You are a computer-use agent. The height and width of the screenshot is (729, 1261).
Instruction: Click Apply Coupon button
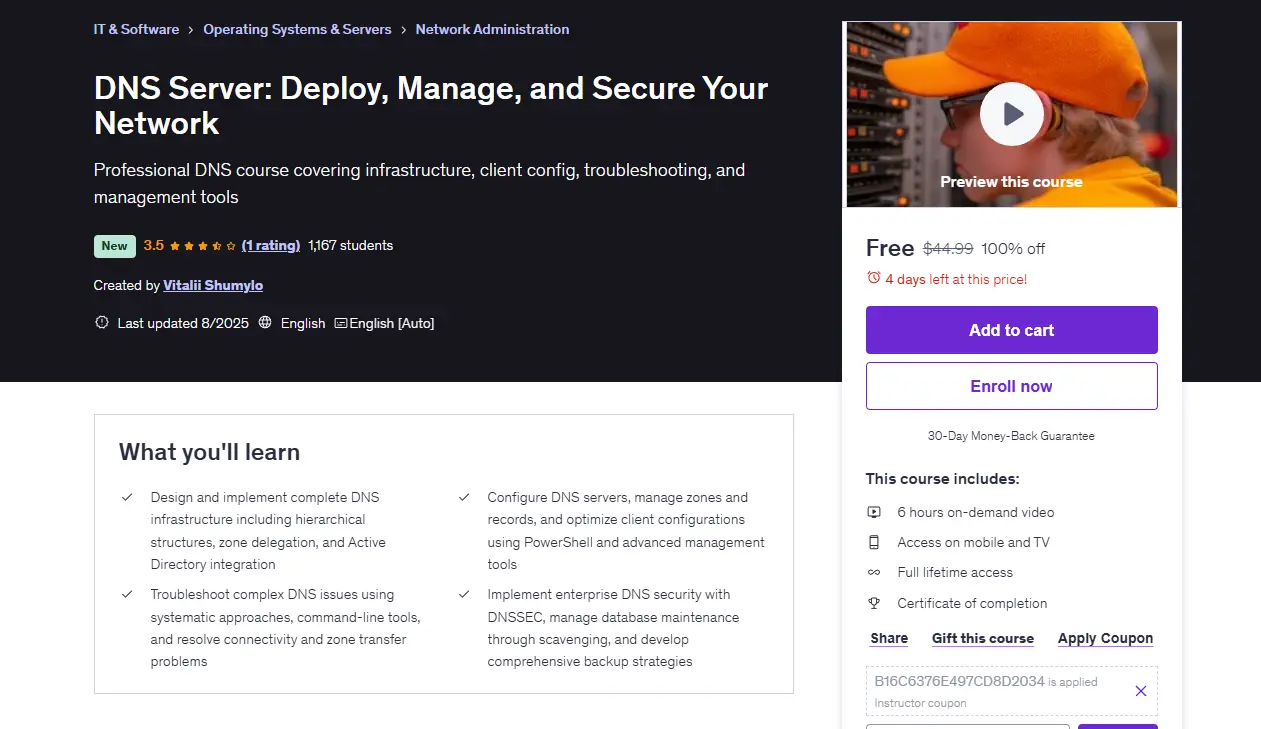coord(1105,638)
